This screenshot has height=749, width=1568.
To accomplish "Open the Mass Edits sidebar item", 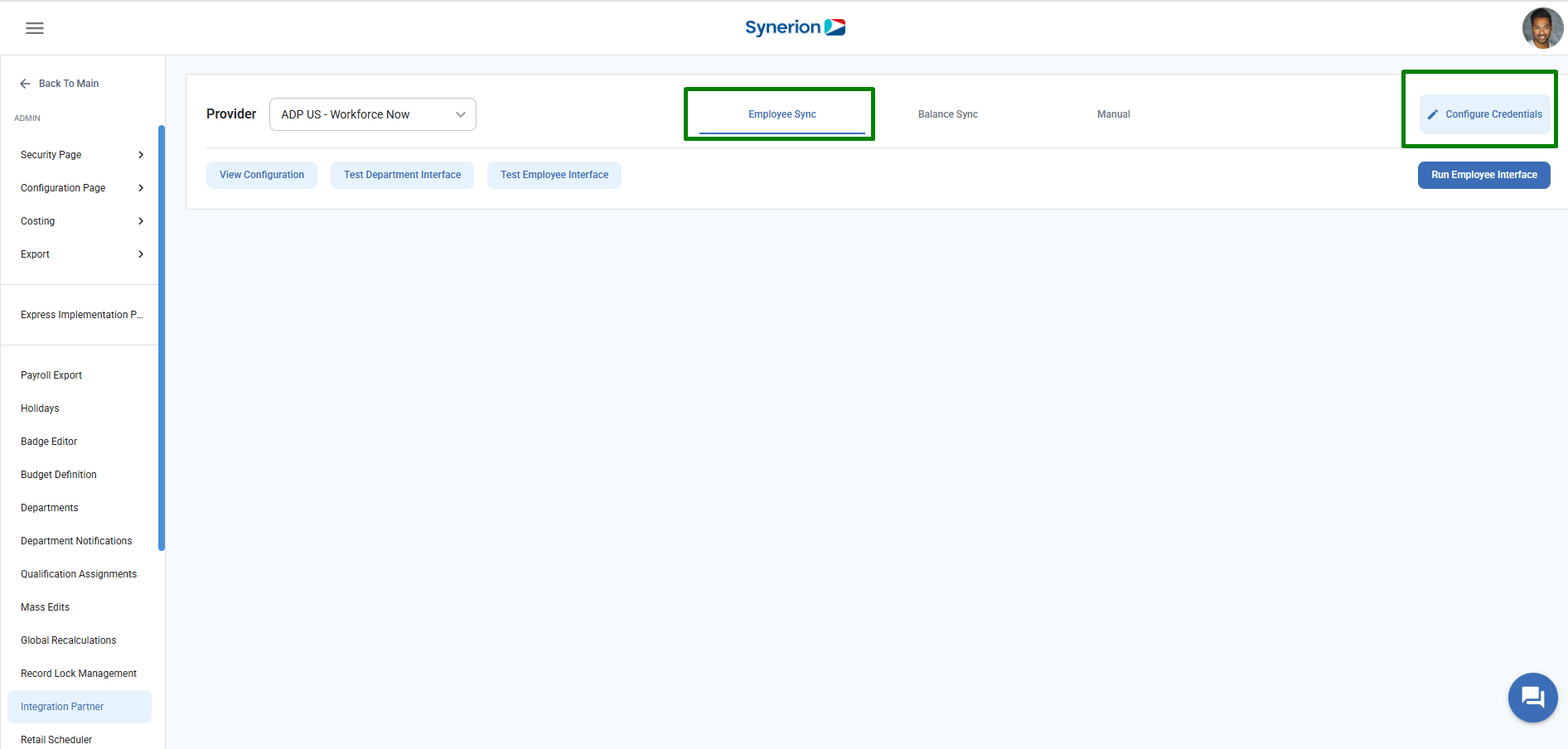I will coord(80,607).
